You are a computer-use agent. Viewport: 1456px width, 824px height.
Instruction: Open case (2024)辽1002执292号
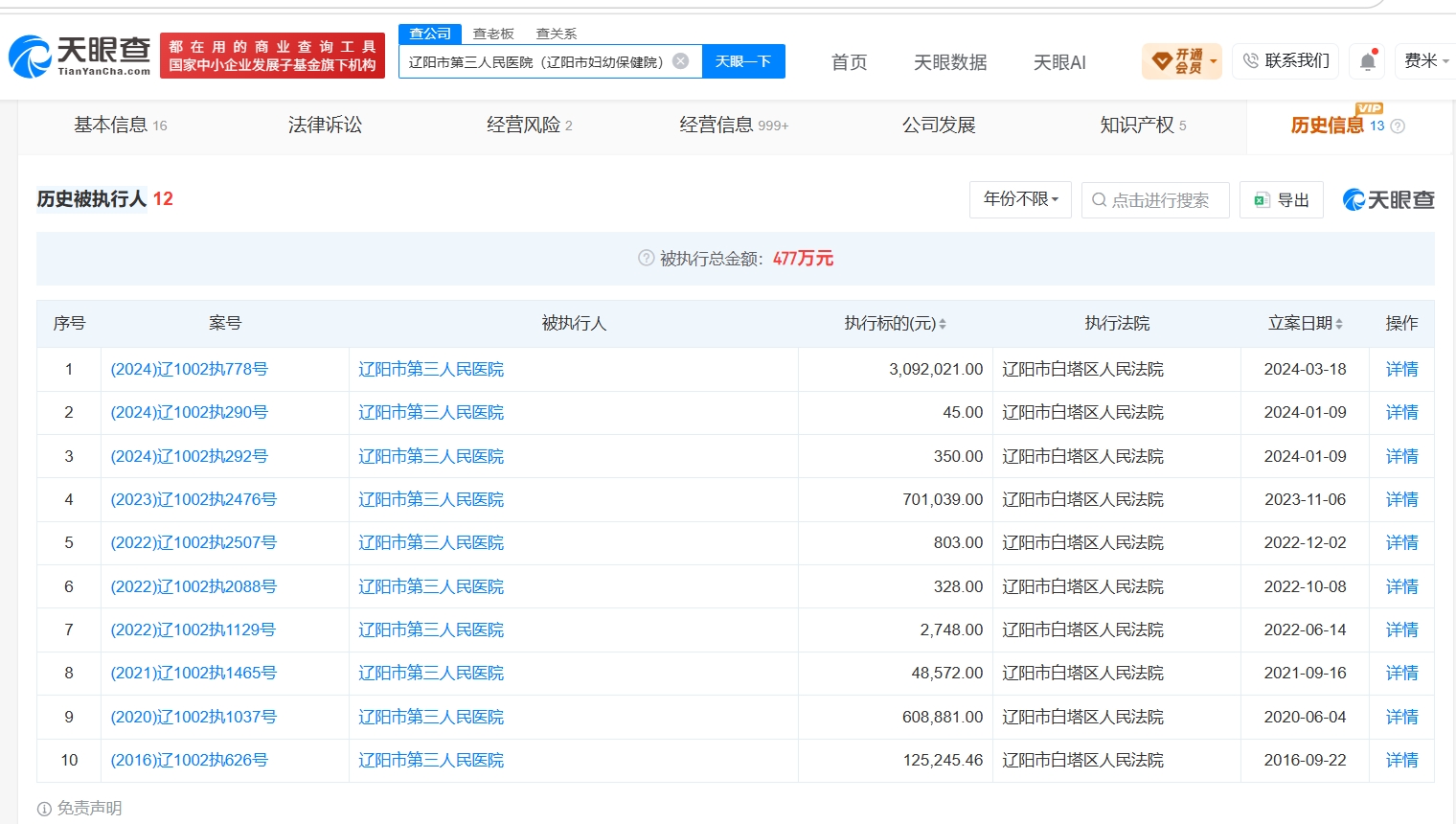pos(190,456)
